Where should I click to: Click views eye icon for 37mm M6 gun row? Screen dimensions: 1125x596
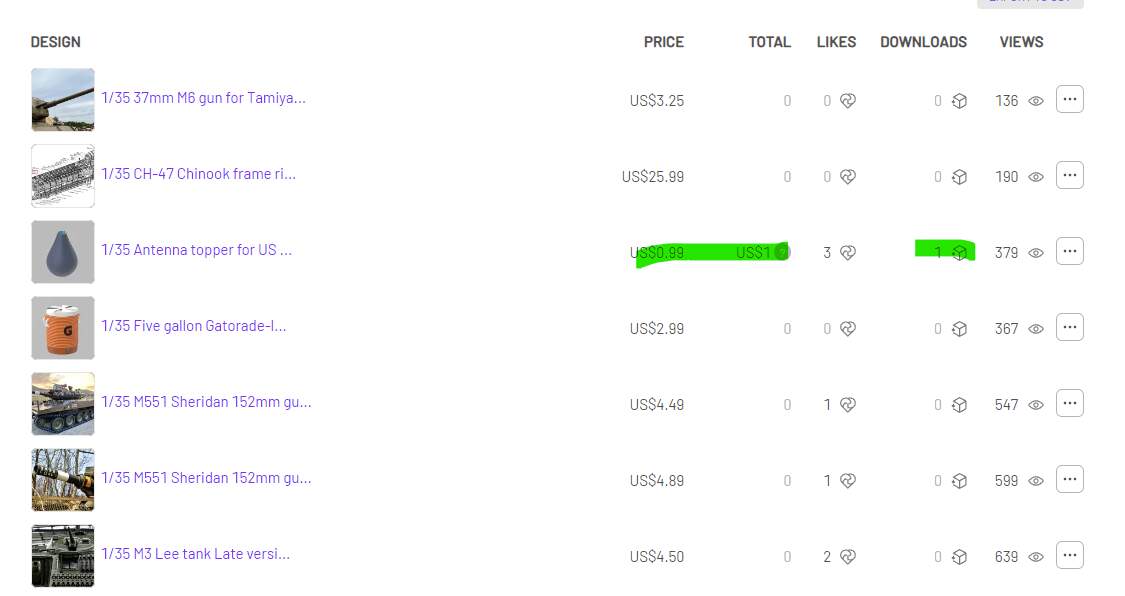[x=1036, y=101]
